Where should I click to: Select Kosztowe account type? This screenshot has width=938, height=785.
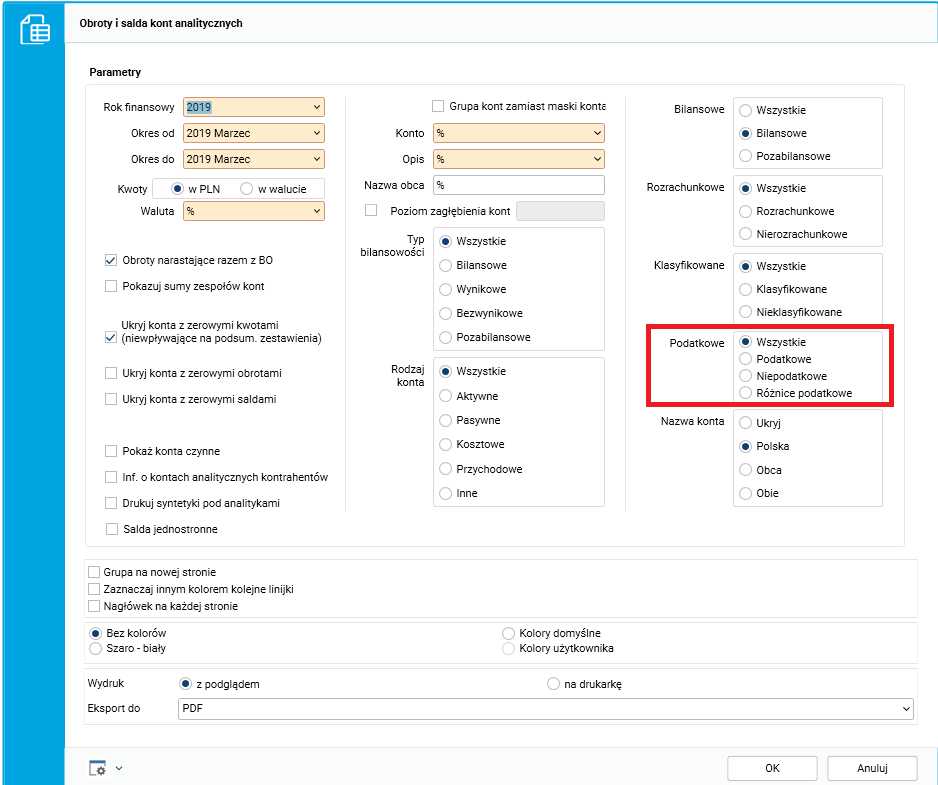tap(446, 444)
